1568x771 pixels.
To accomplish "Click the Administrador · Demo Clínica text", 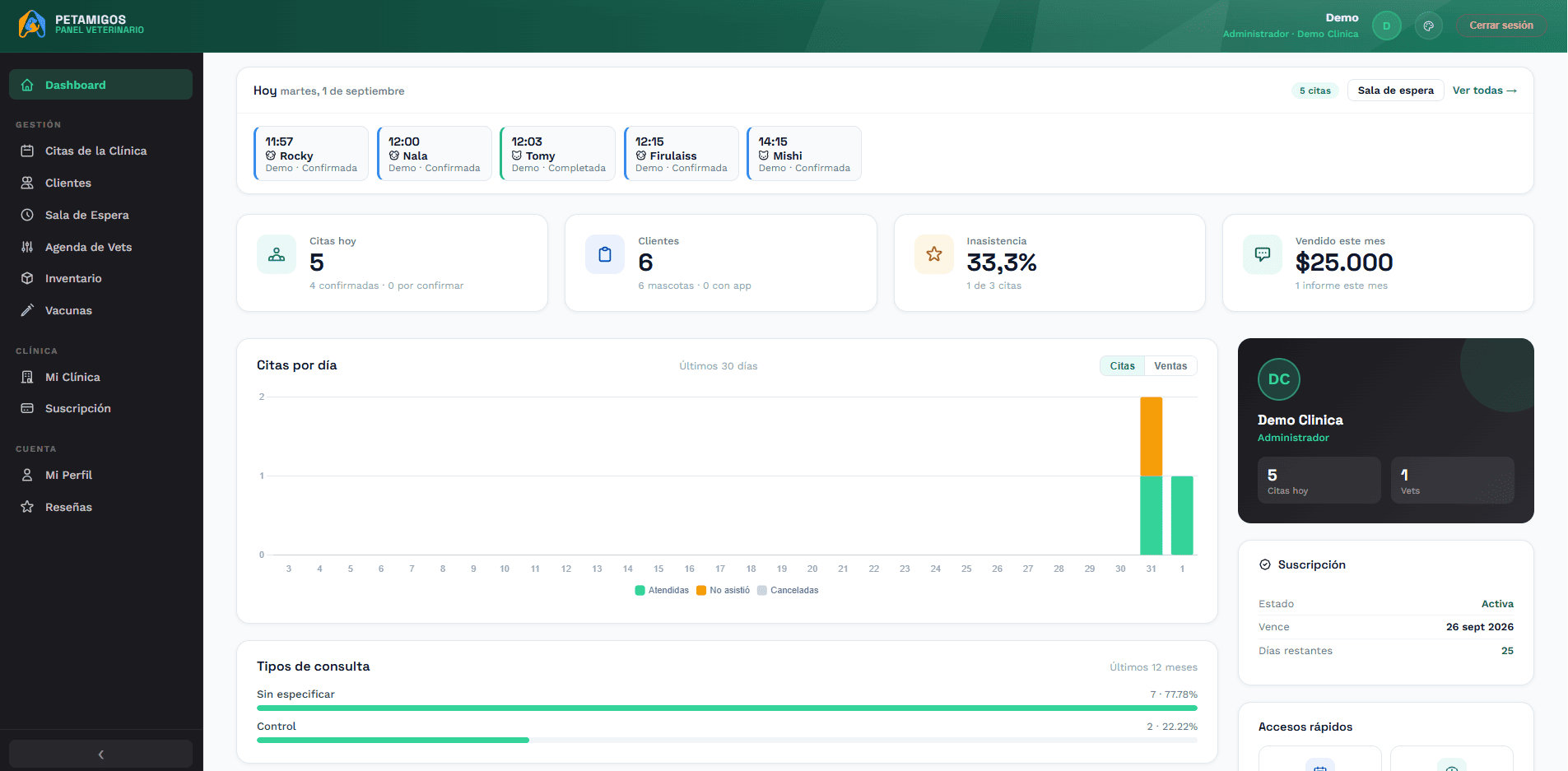I will click(x=1290, y=34).
